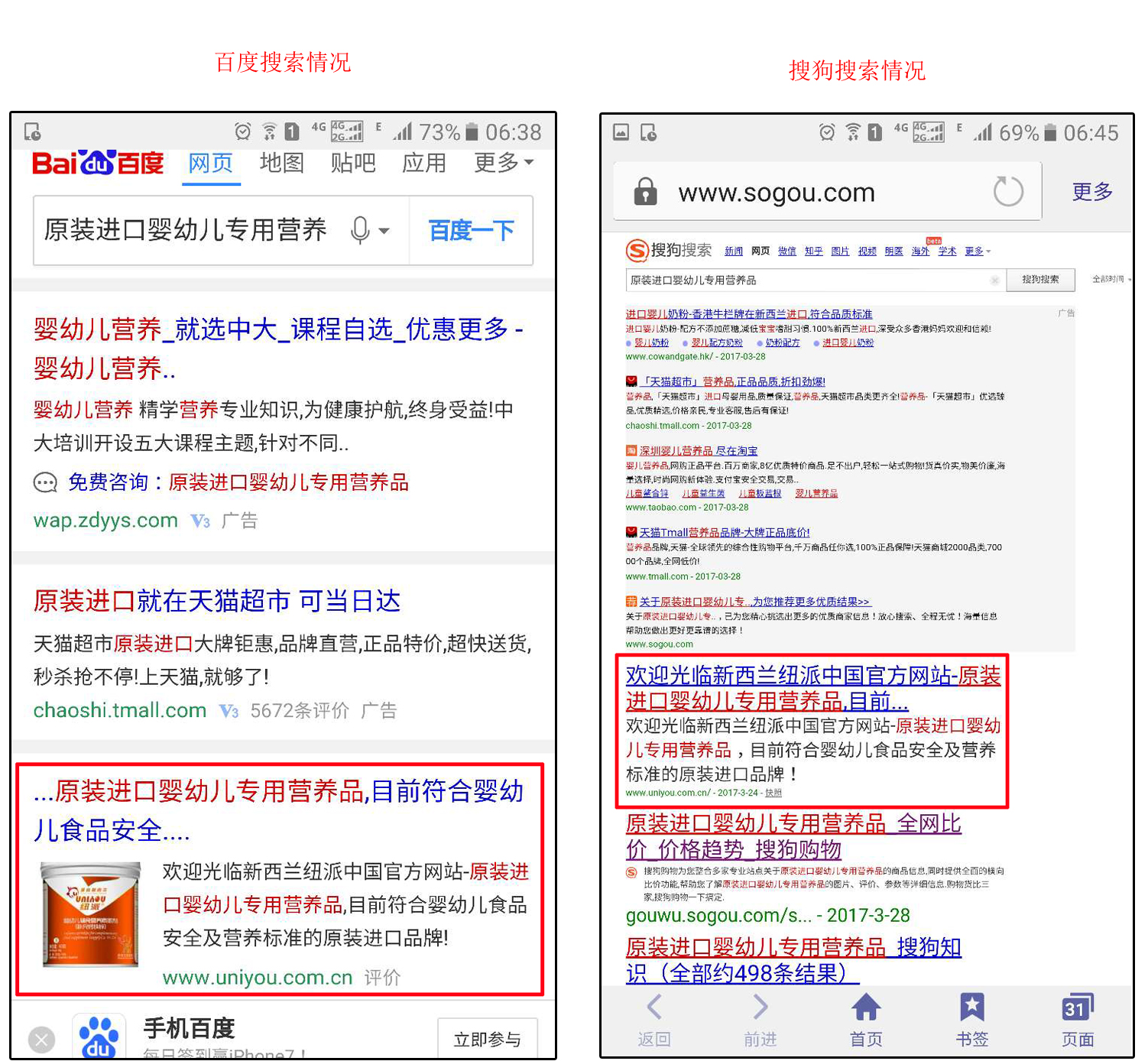Open 原装进口婴幼儿专用营养品_全网比价 link
Image resolution: width=1148 pixels, height=1061 pixels.
(x=793, y=836)
